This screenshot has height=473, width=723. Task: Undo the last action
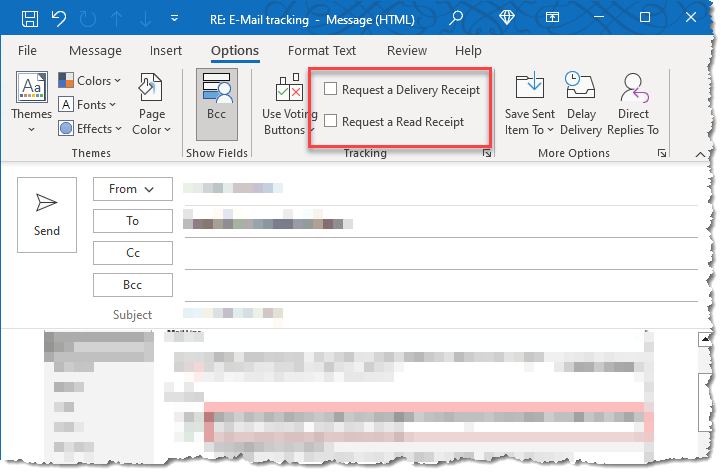pyautogui.click(x=59, y=19)
